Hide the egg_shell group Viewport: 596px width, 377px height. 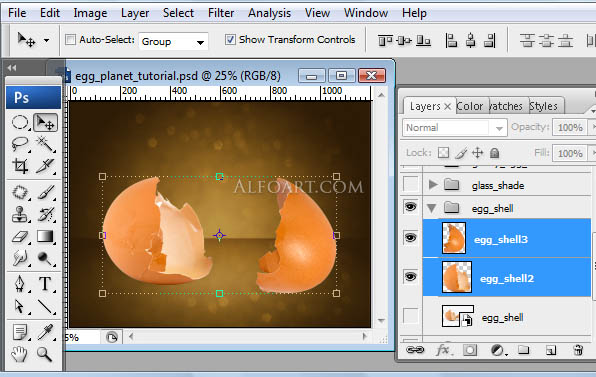pos(411,207)
